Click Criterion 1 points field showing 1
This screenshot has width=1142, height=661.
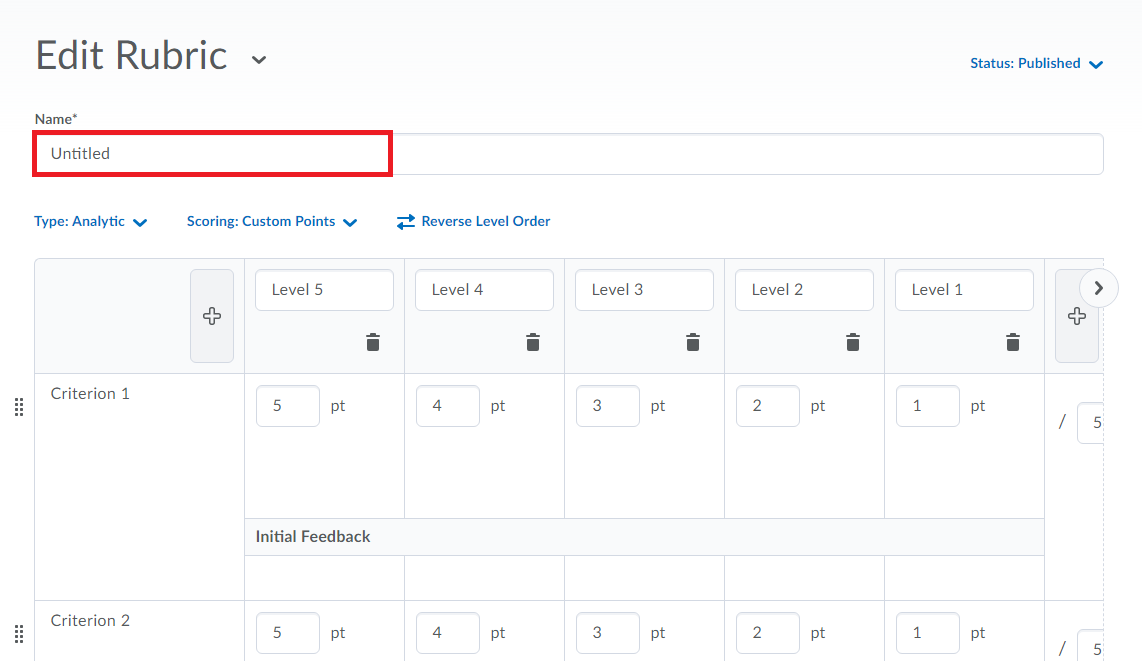point(928,406)
